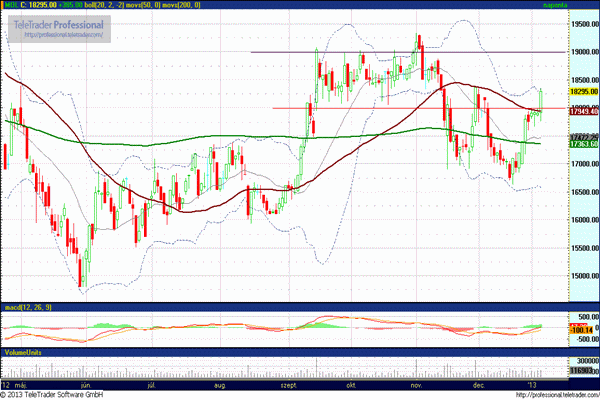Click the macd(12, 26, 9) panel header
Screen dimensions: 600x400
click(x=28, y=305)
